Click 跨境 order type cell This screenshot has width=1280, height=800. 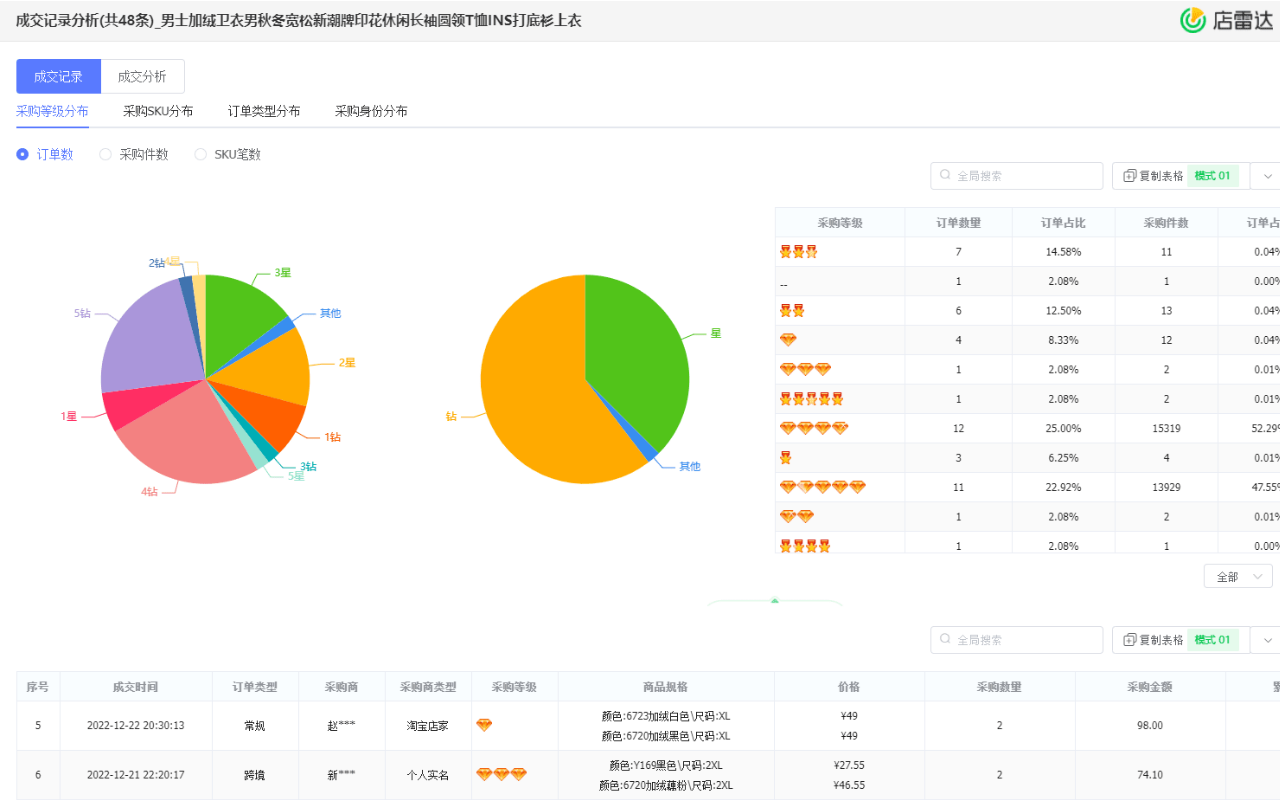coord(255,774)
